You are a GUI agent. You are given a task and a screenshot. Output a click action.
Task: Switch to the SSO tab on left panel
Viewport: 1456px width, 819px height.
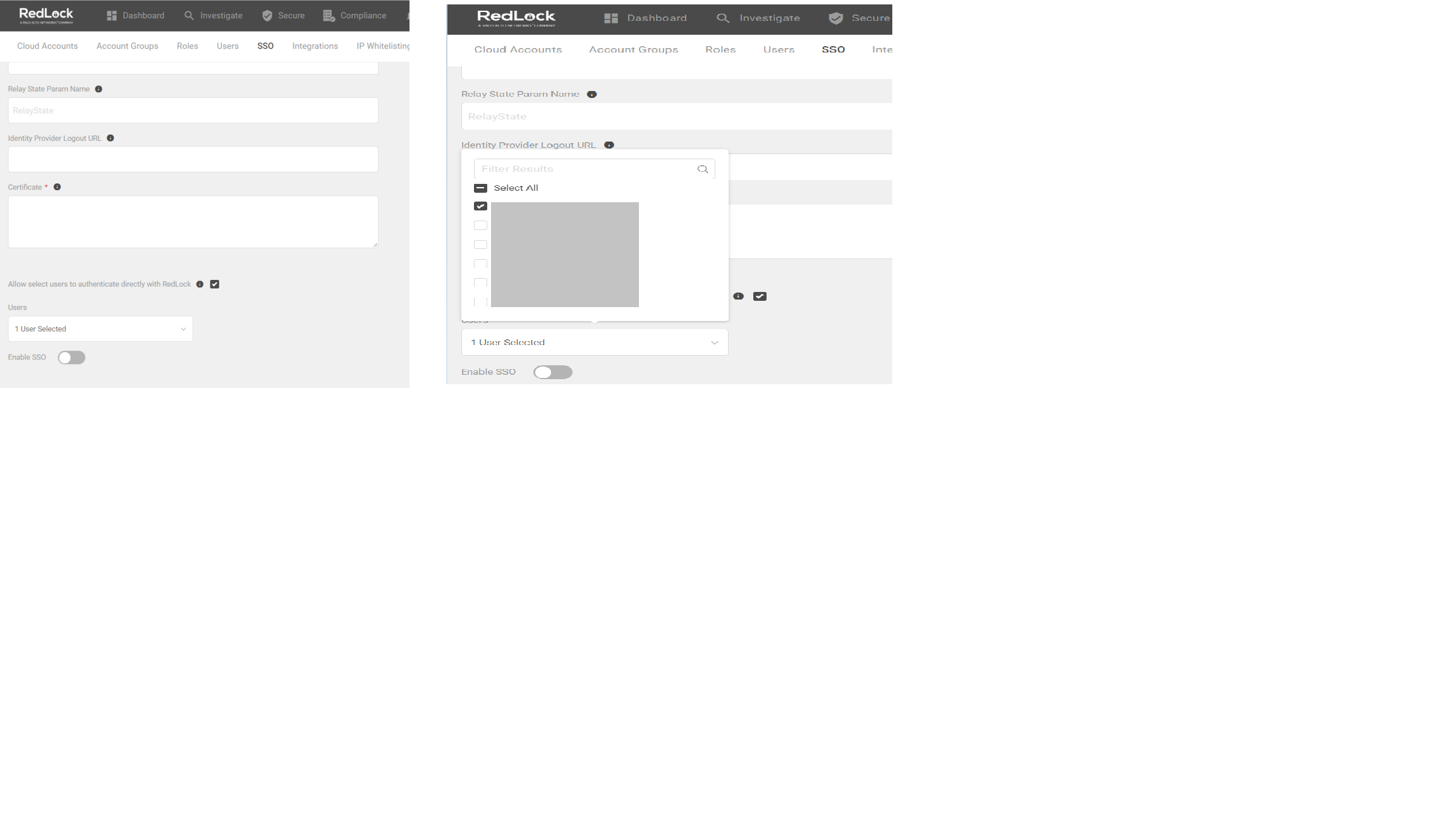[x=265, y=46]
